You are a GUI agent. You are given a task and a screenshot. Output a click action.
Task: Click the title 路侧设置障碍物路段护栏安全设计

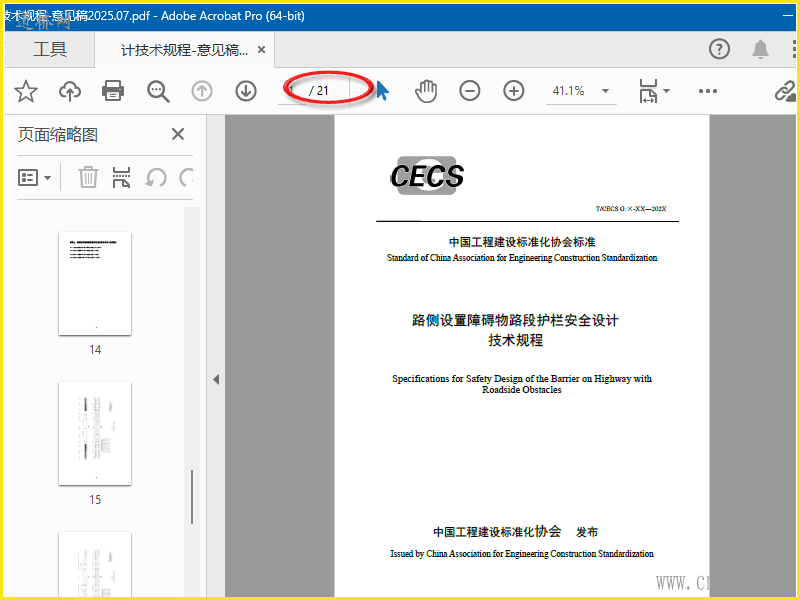[515, 320]
